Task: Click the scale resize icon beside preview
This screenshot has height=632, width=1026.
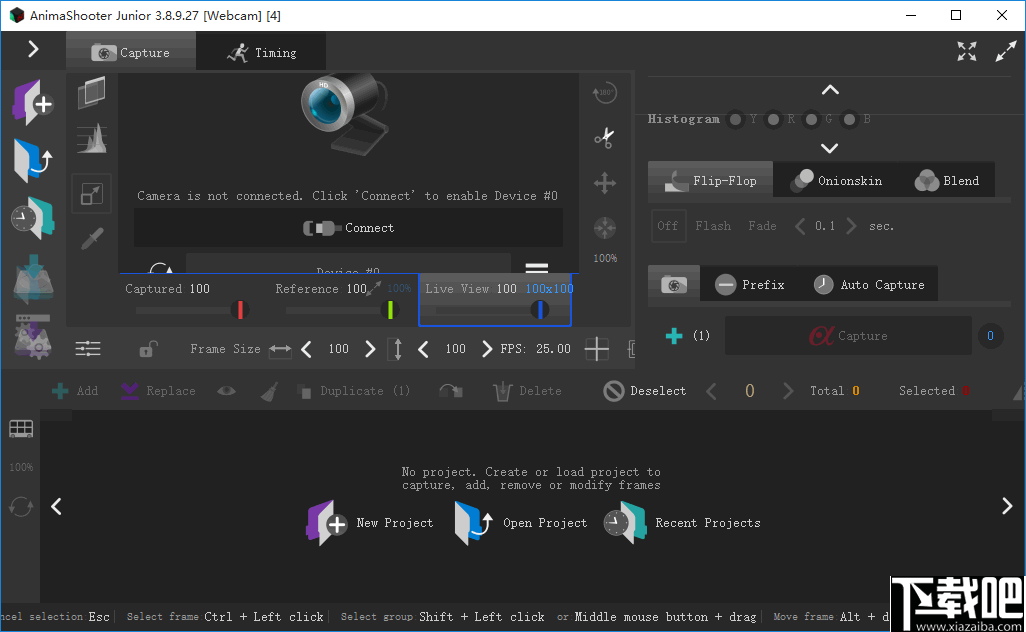Action: click(92, 194)
